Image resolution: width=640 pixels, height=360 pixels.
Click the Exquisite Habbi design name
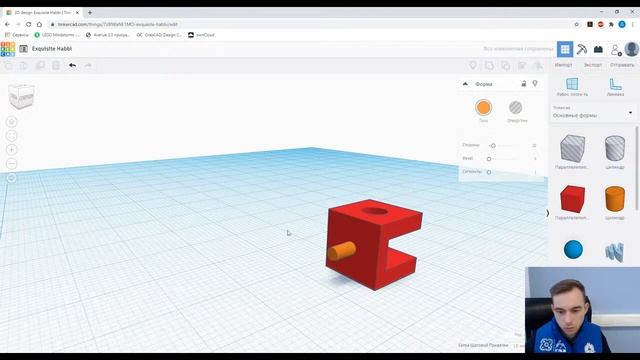[52, 49]
